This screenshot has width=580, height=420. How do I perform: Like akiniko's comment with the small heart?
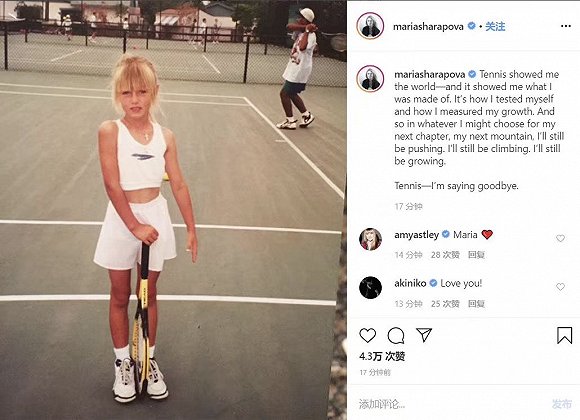click(560, 287)
